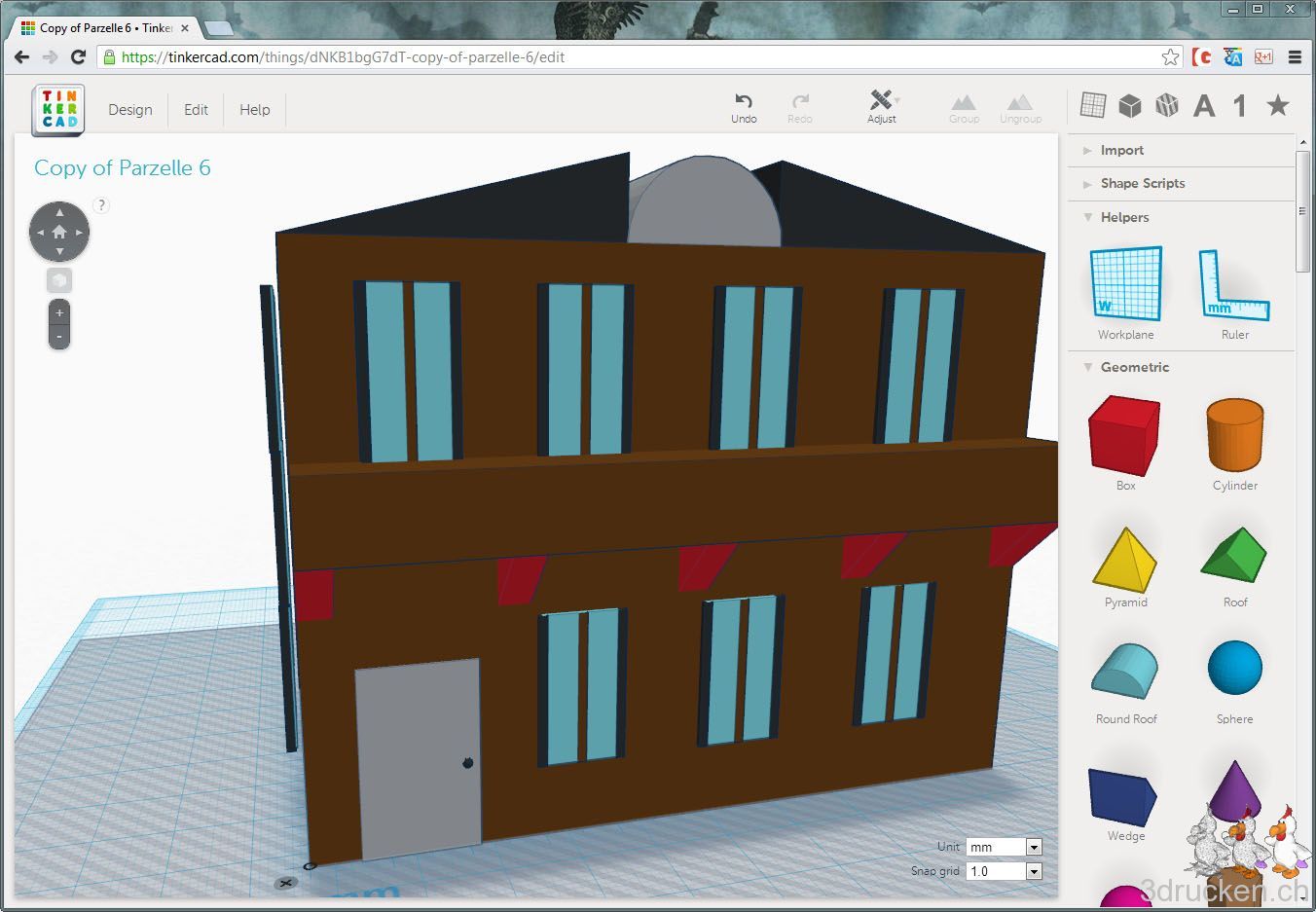Select the solid cube shapes icon
This screenshot has width=1316, height=912.
(x=1130, y=105)
